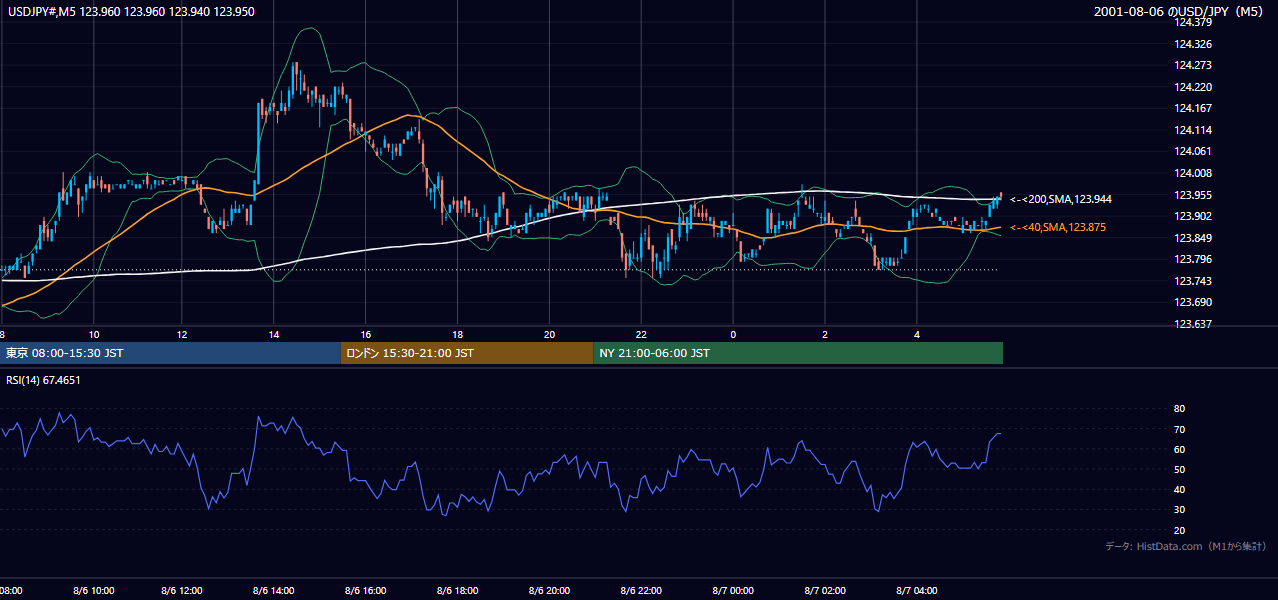Click the 123.902 price axis label
This screenshot has width=1278, height=600.
point(1193,217)
